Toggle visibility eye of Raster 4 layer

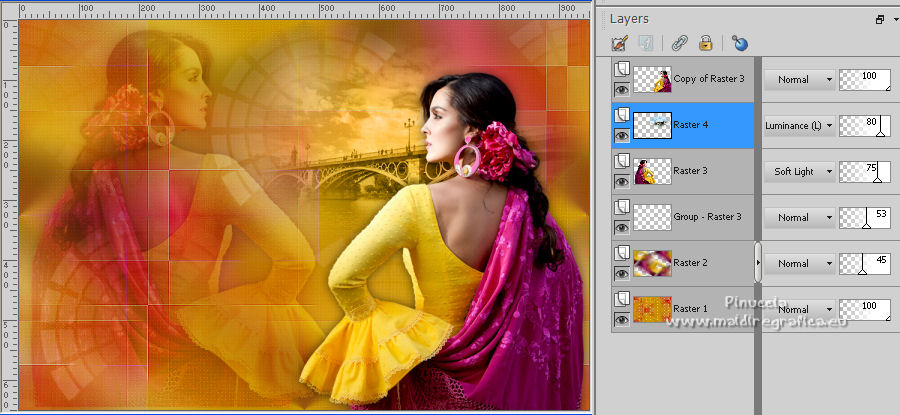622,135
